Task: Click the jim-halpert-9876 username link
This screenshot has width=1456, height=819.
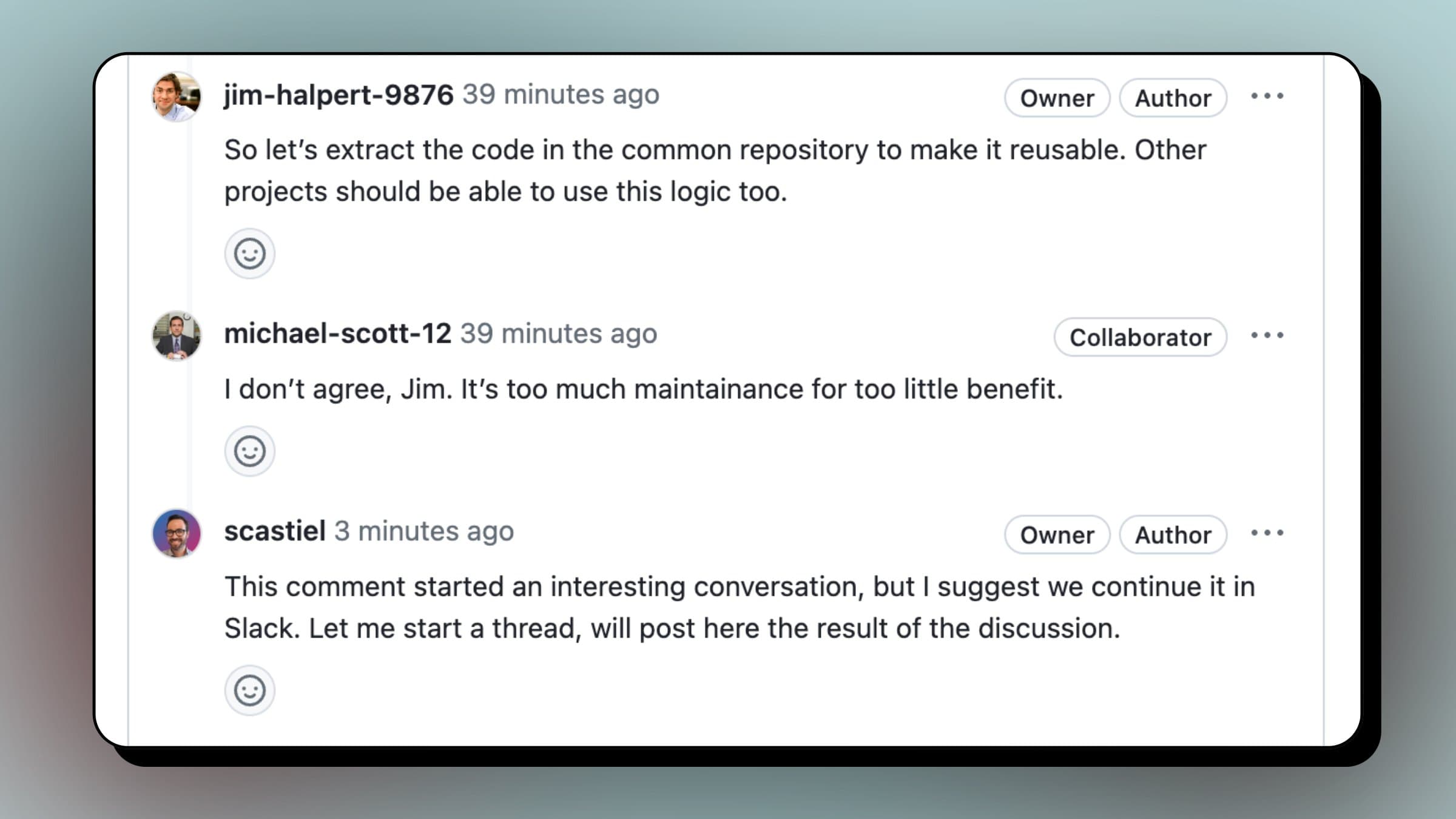Action: click(x=339, y=95)
